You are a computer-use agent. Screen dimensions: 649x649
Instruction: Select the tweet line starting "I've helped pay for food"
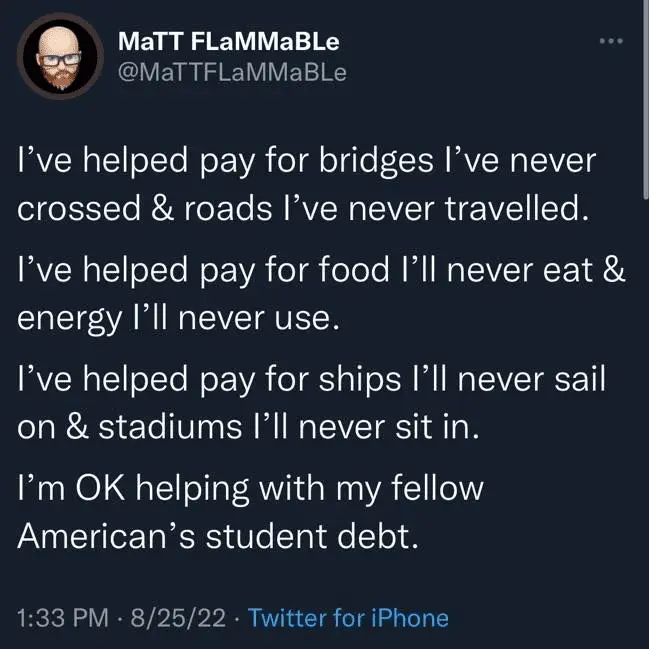[x=320, y=271]
